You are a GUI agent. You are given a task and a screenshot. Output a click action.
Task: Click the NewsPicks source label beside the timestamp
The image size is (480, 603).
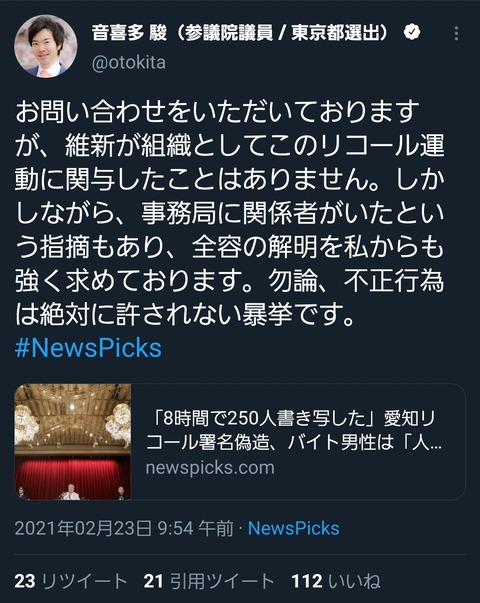(293, 528)
